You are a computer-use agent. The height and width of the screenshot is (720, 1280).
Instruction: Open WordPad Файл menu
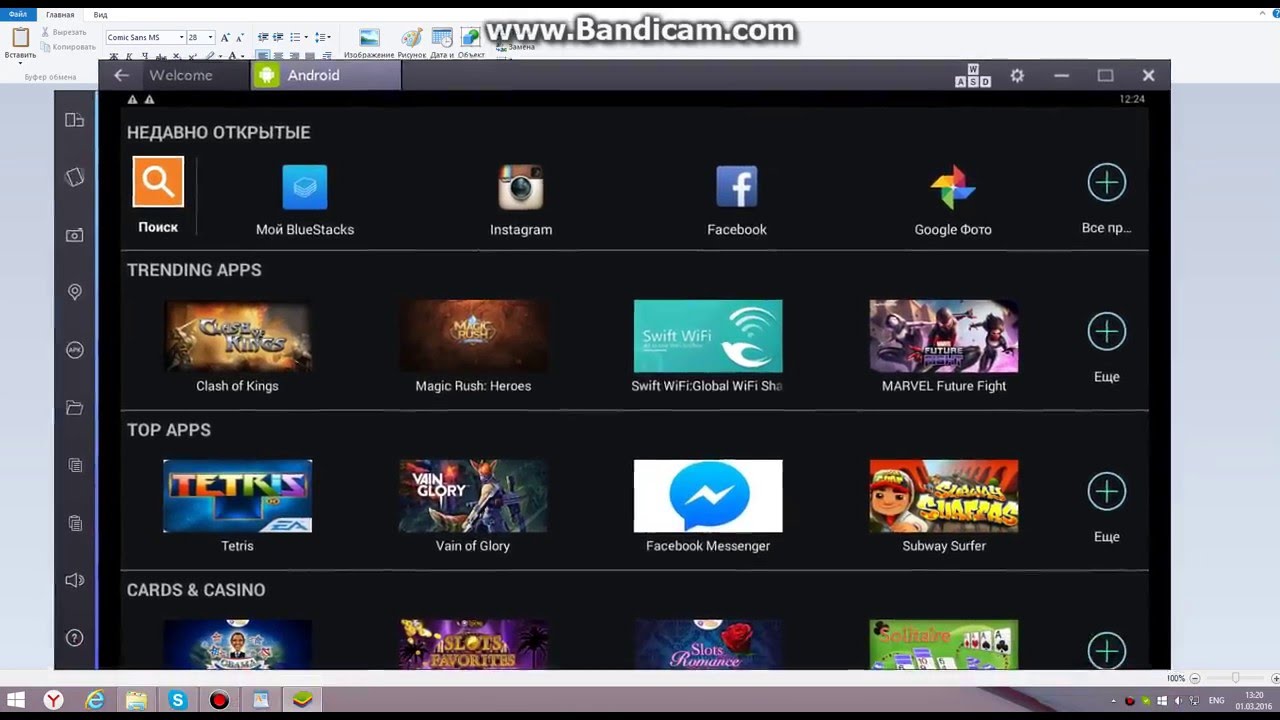[18, 15]
